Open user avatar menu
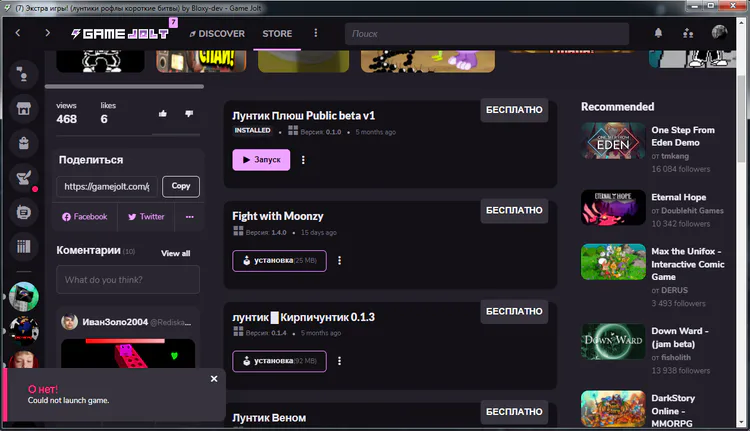Viewport: 750px width, 431px height. [x=719, y=33]
